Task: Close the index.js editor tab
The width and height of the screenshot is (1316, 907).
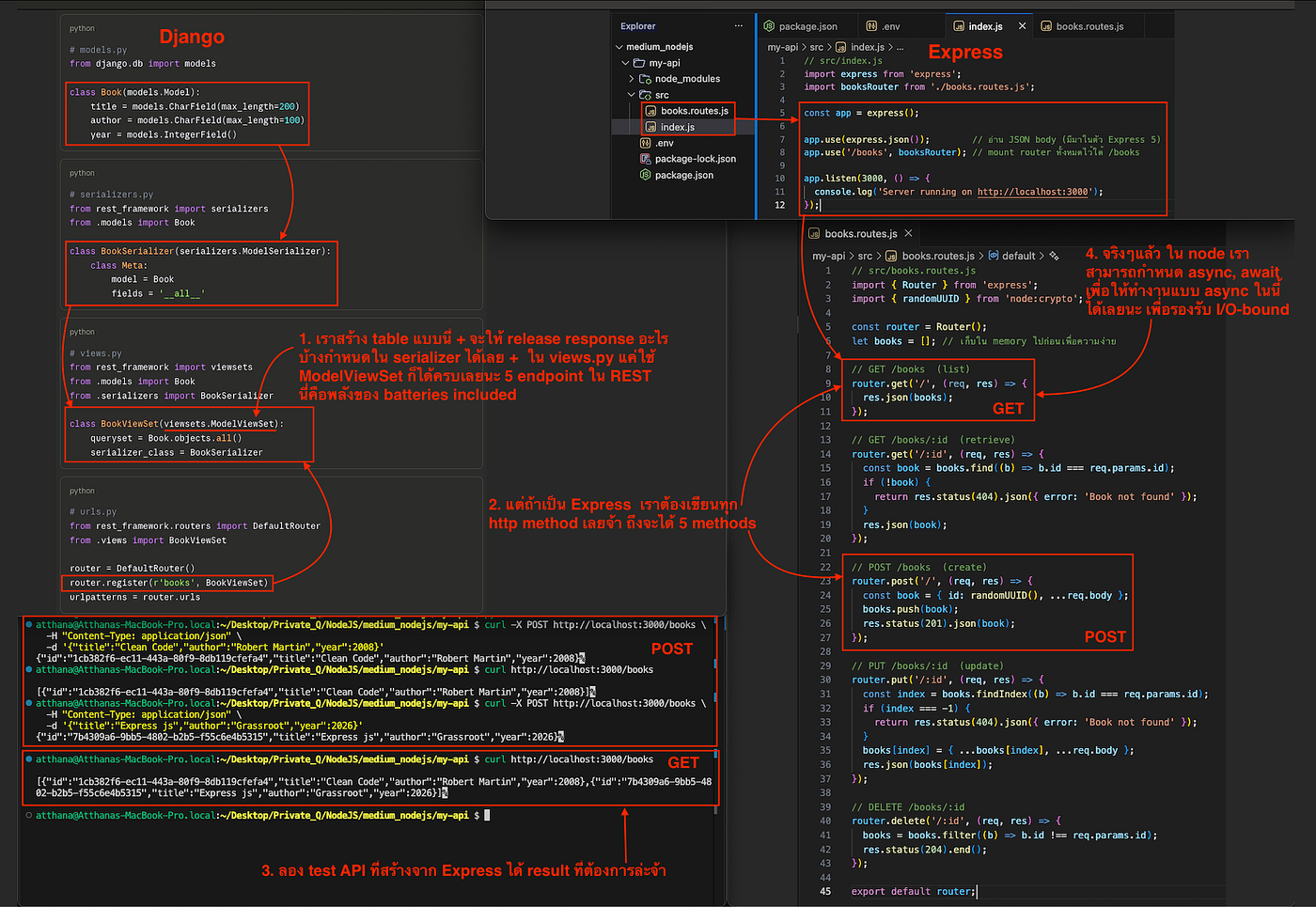Action: click(1022, 26)
